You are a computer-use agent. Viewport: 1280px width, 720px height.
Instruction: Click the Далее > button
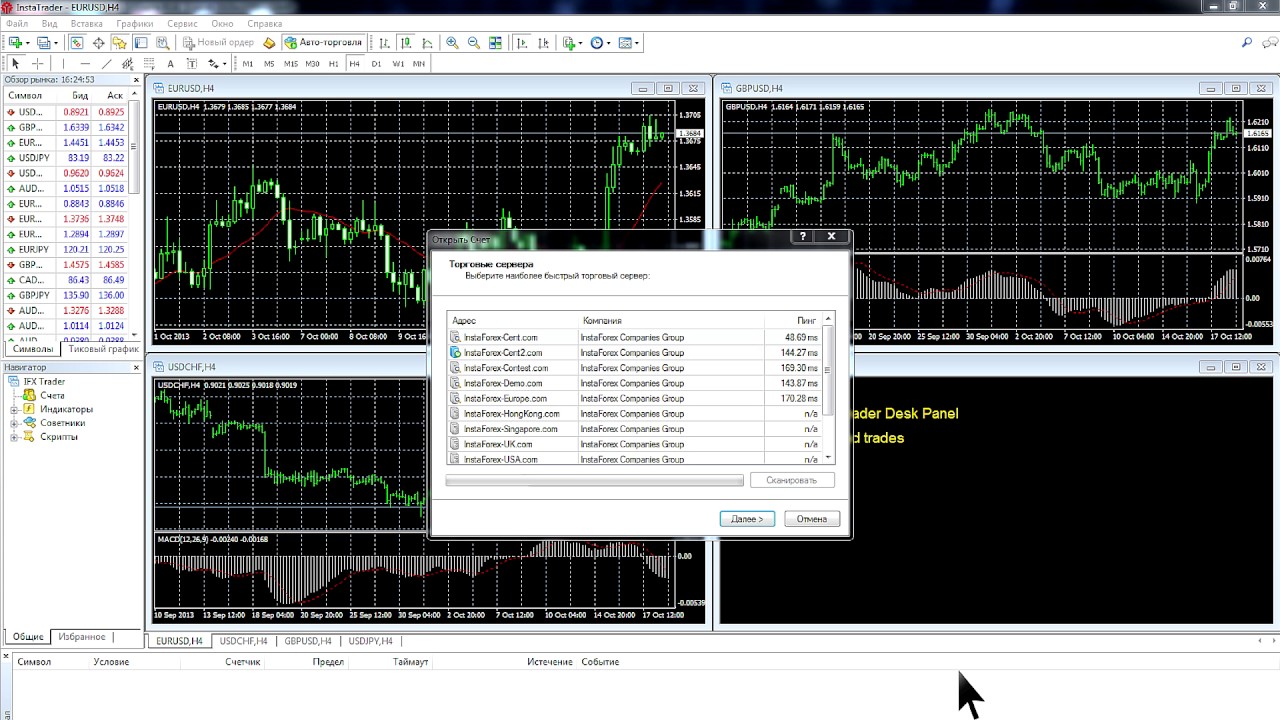tap(747, 518)
